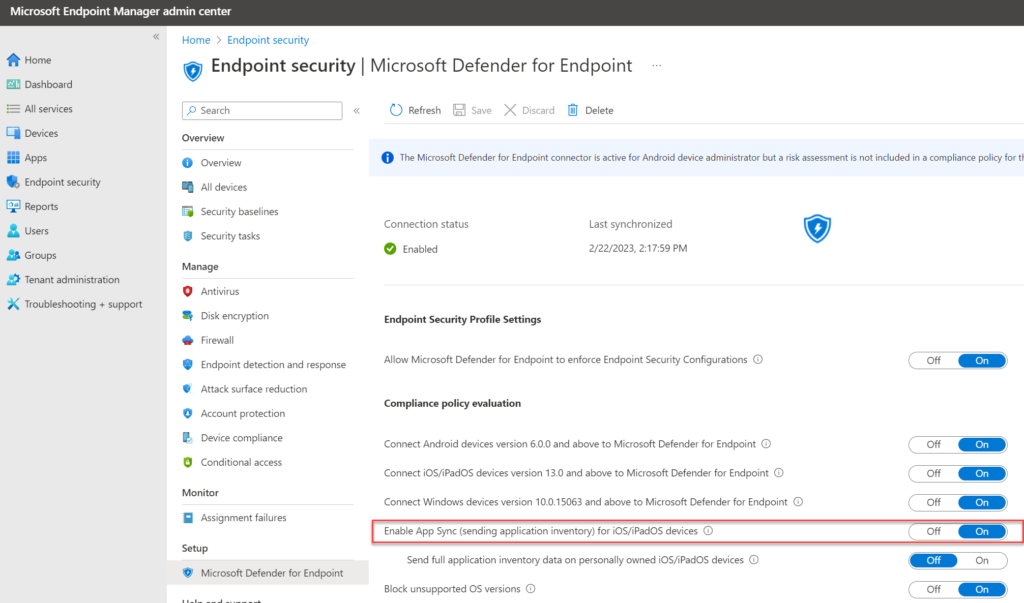The height and width of the screenshot is (603, 1024).
Task: Click the Firewall icon
Action: pyautogui.click(x=187, y=340)
